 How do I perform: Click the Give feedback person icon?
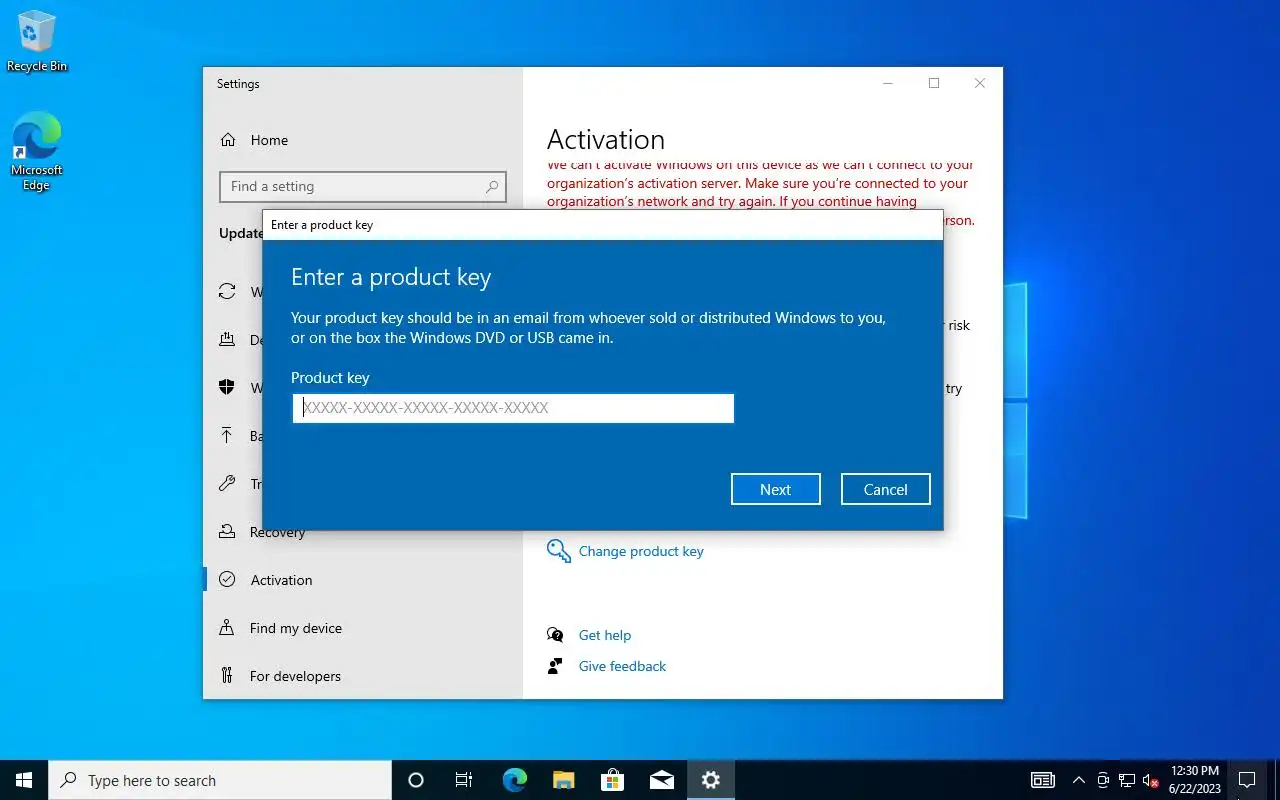coord(555,666)
